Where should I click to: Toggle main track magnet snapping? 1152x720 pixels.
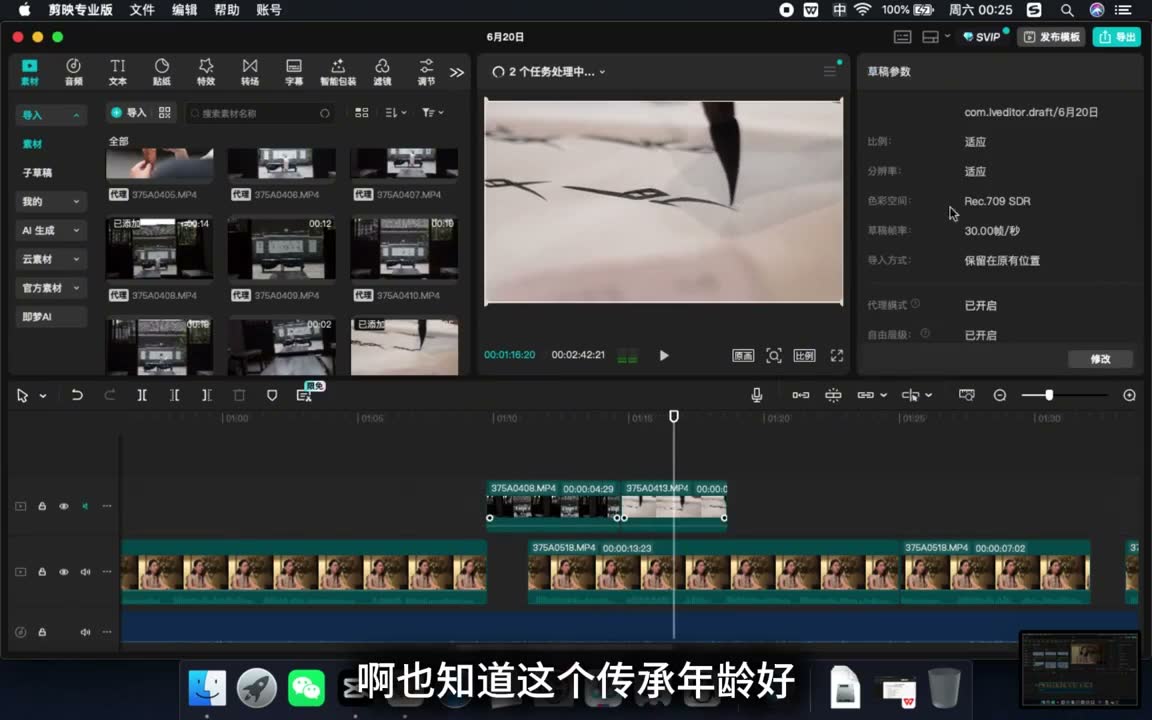pos(801,395)
